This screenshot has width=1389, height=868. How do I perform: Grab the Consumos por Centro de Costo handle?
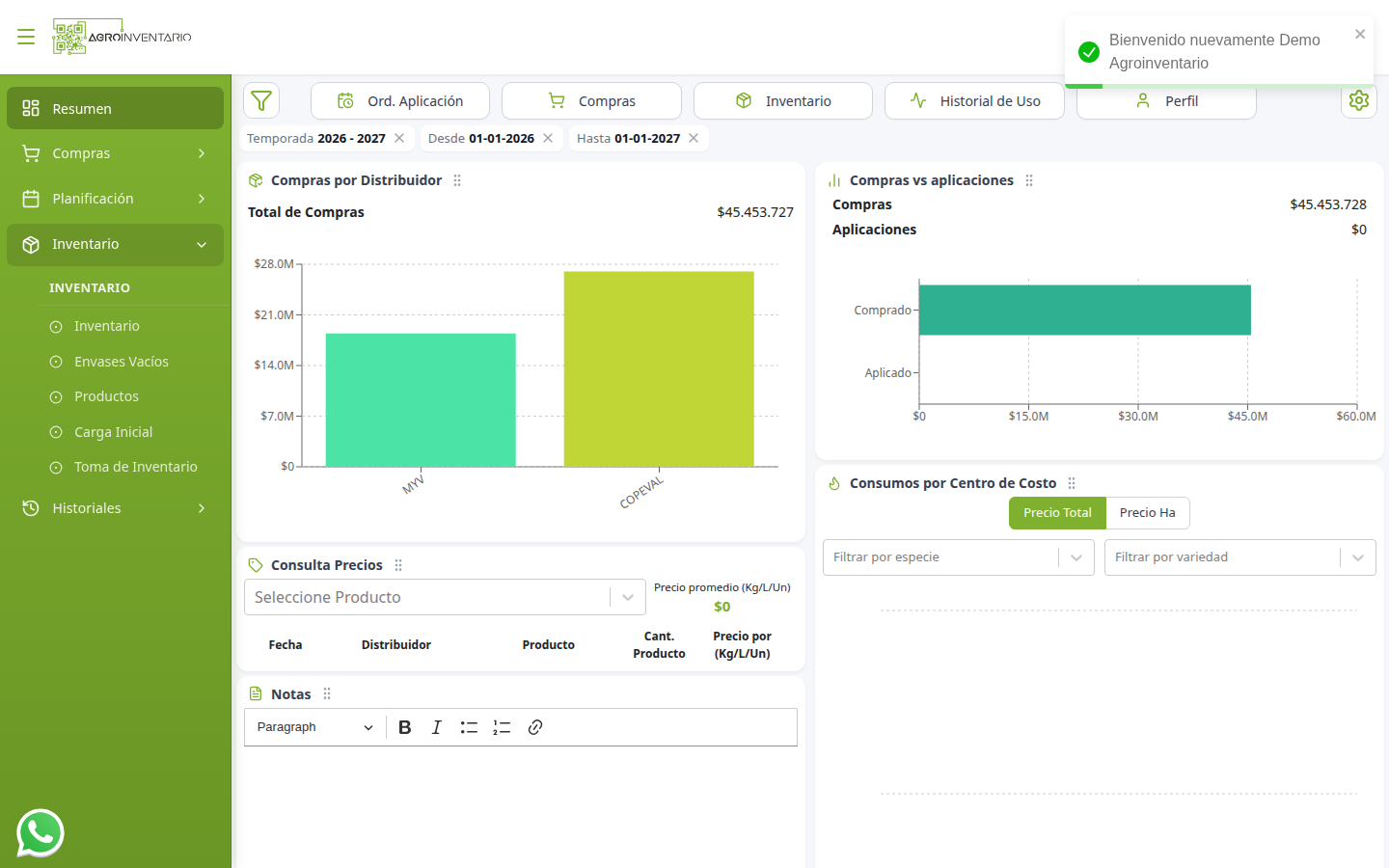1072,483
